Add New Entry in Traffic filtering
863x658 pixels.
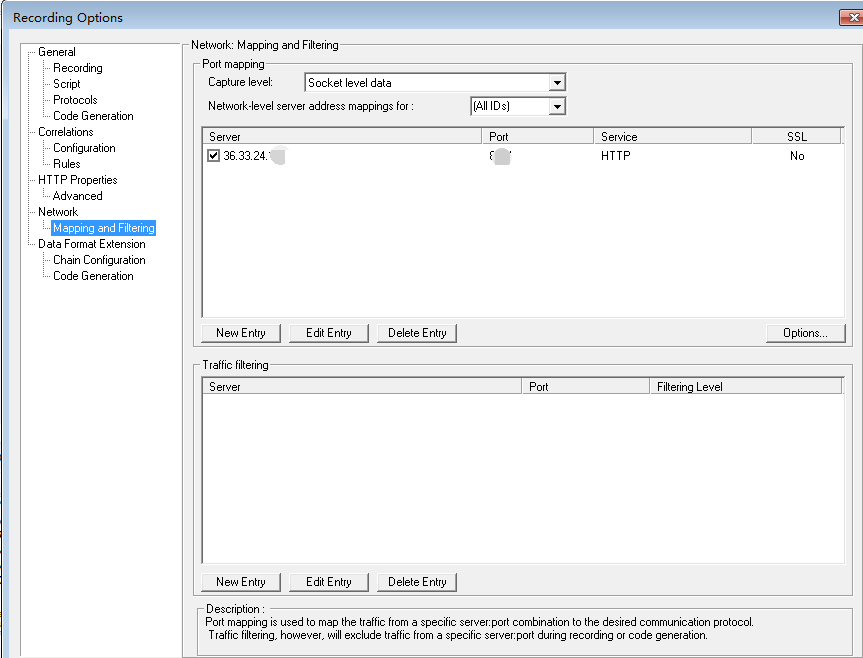pos(241,582)
